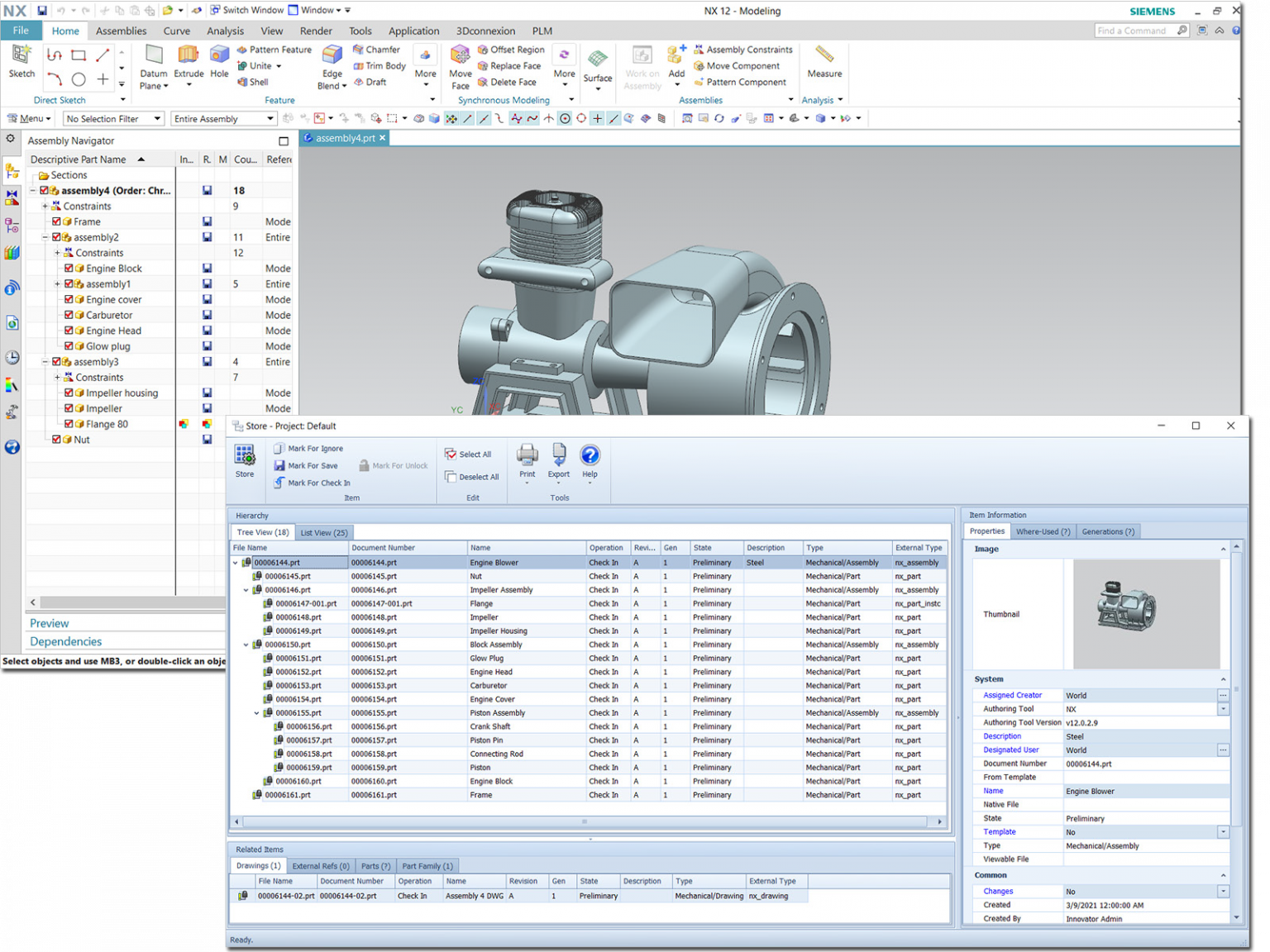Open the Entire Assembly dropdown

tap(269, 118)
